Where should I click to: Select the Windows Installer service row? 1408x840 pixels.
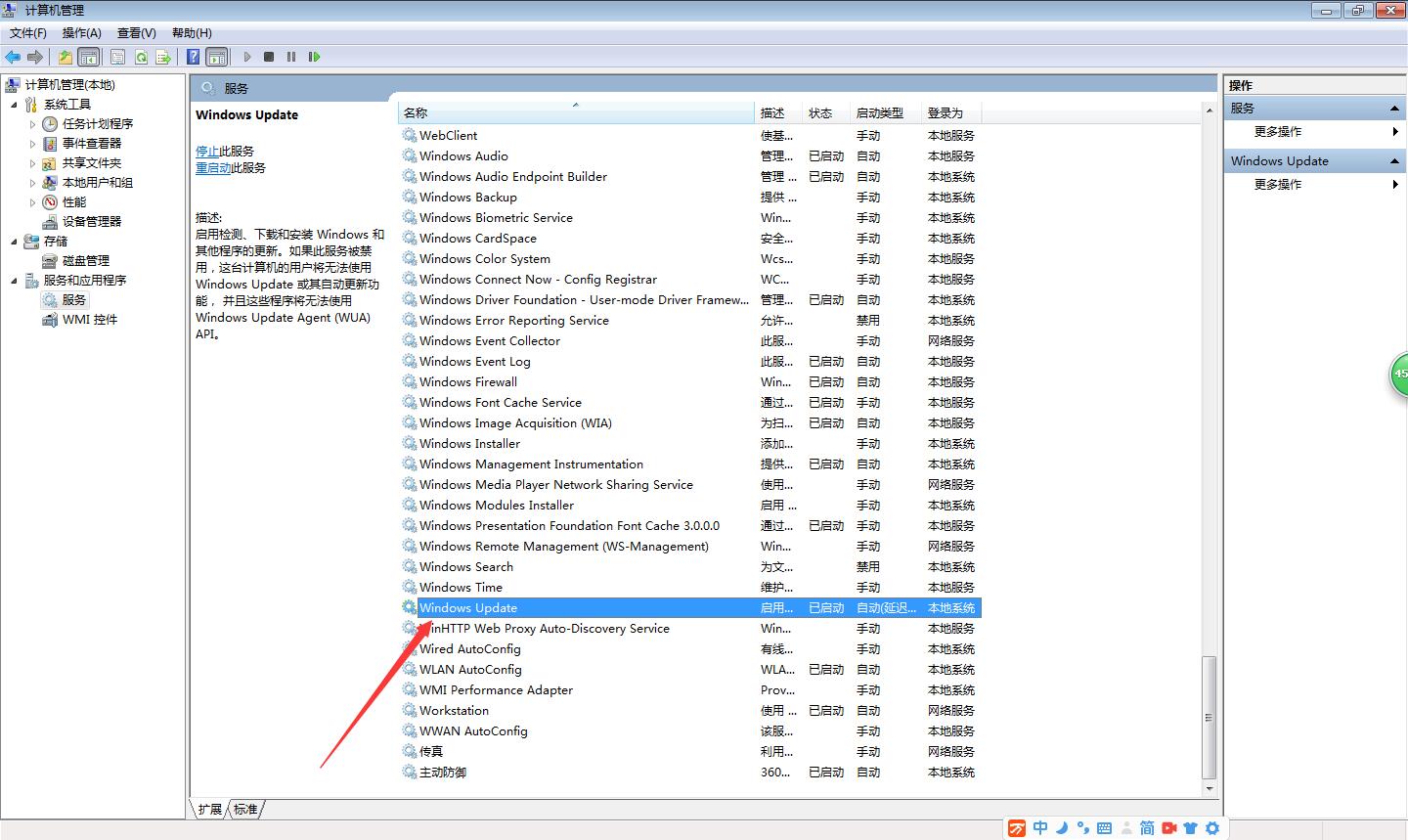[690, 444]
